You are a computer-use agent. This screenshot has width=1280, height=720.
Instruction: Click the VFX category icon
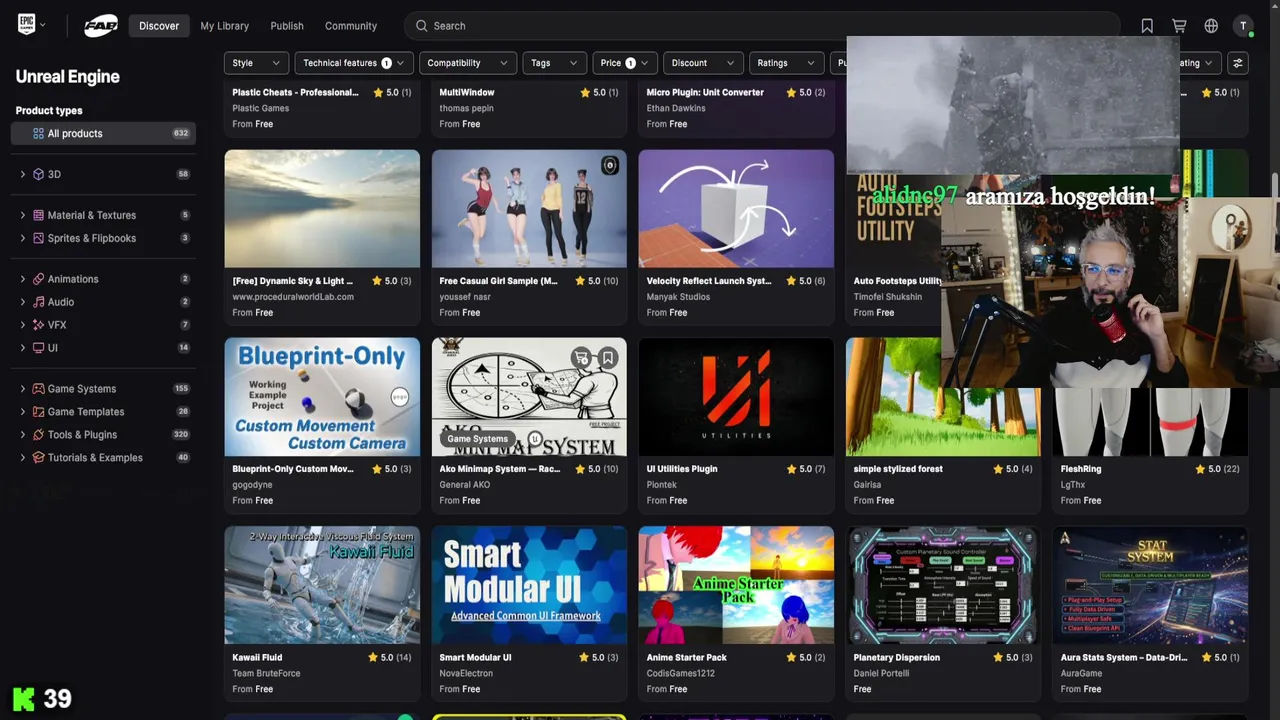[39, 325]
